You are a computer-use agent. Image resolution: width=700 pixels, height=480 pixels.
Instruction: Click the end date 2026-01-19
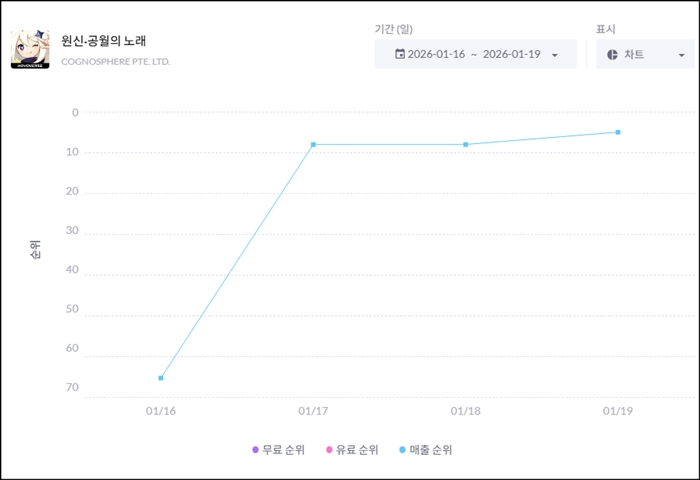tap(513, 54)
